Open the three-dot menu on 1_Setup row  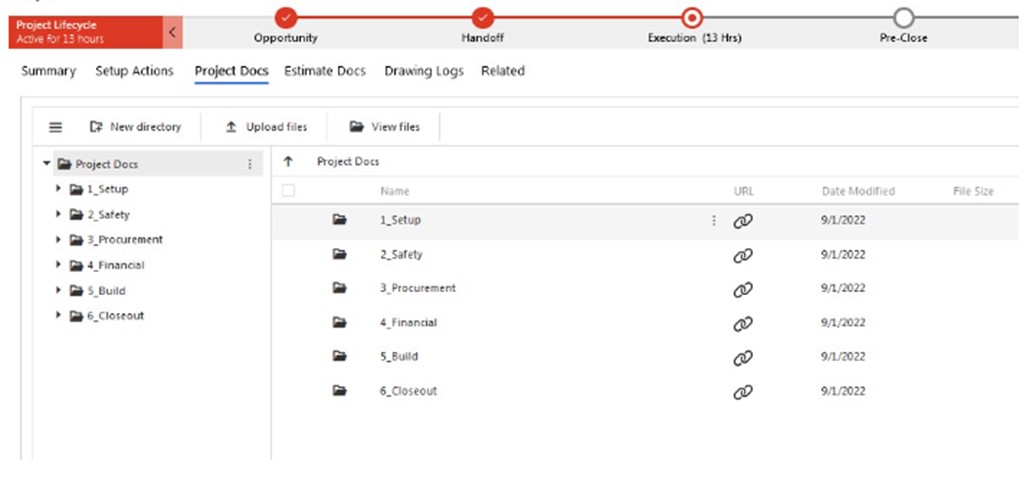coord(714,221)
